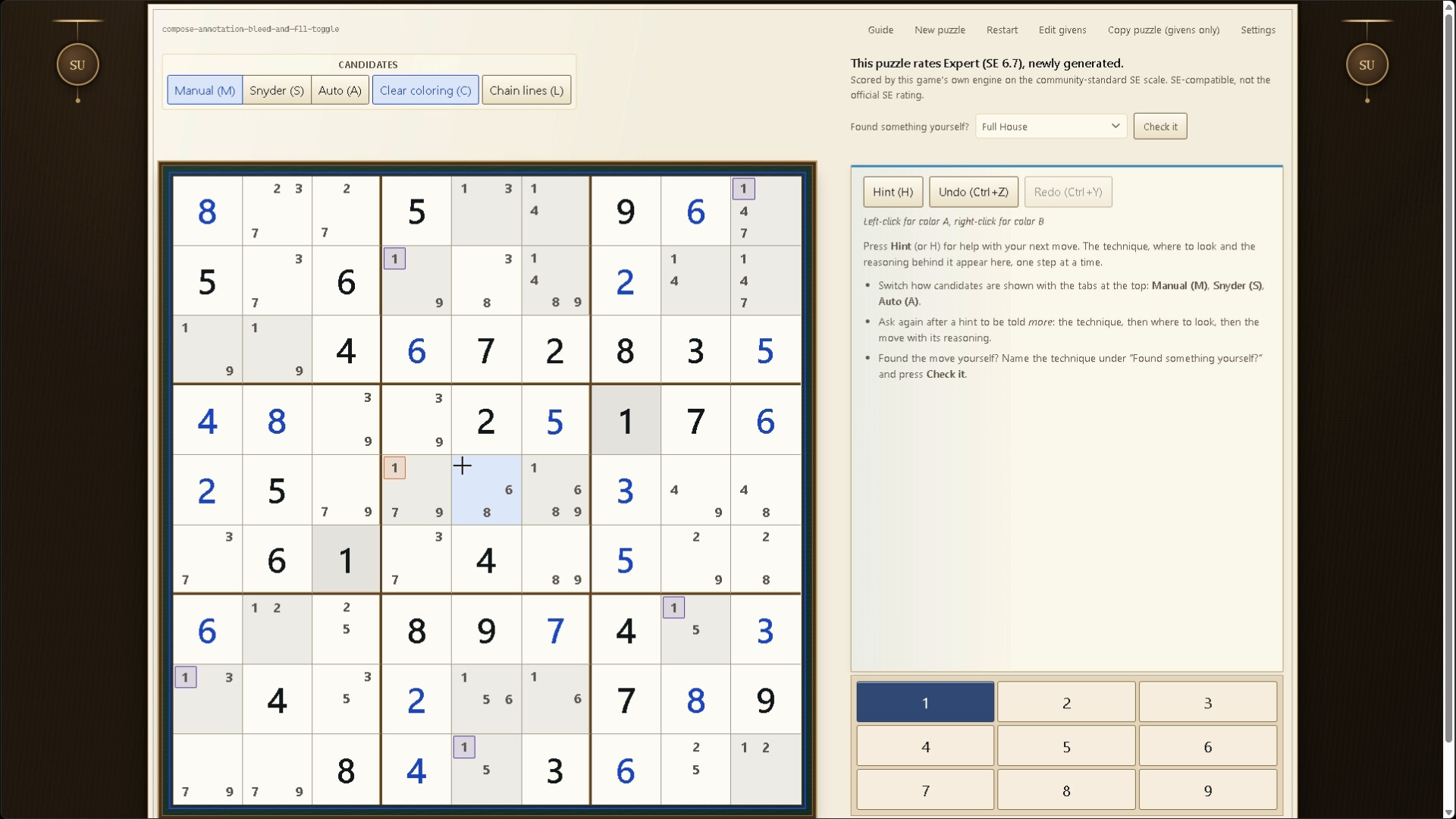The height and width of the screenshot is (819, 1456).
Task: Click the purple candidate 1 in row 7 column 8
Action: (x=673, y=607)
